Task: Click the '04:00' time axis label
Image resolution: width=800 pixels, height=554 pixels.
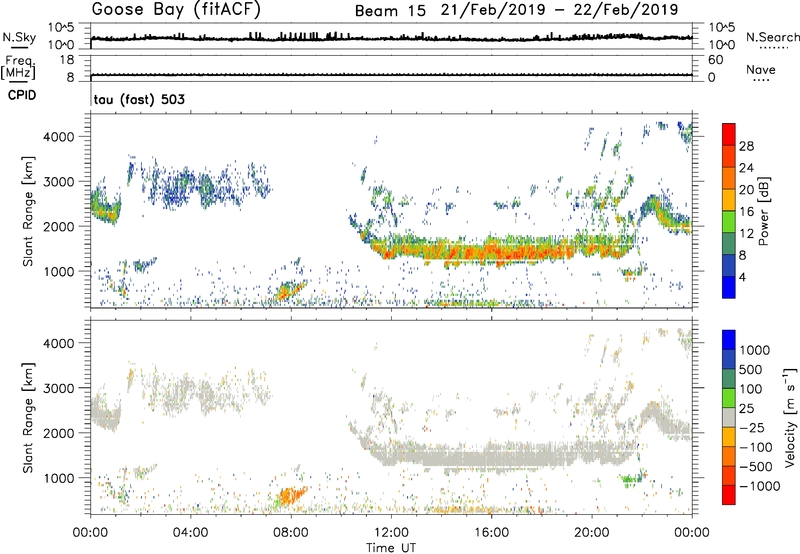Action: tap(190, 533)
